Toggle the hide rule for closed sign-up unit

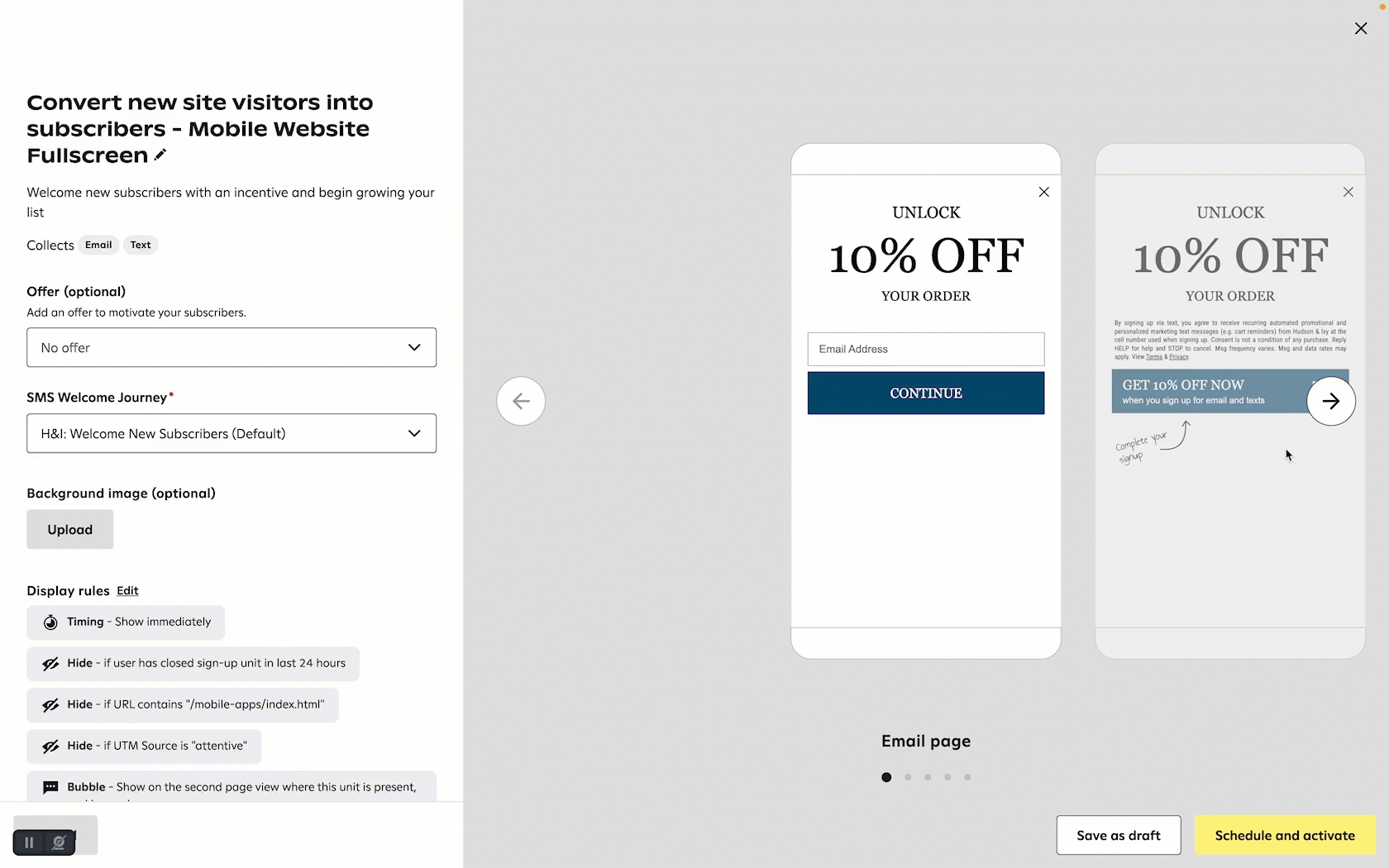[x=51, y=663]
